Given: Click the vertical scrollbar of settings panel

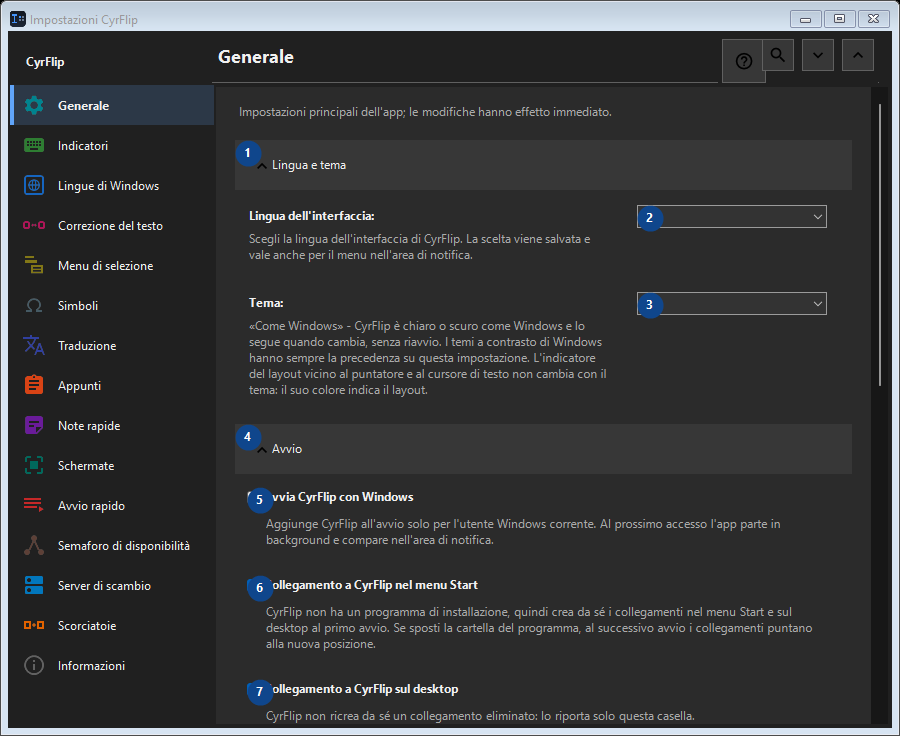Looking at the screenshot, I should 880,245.
